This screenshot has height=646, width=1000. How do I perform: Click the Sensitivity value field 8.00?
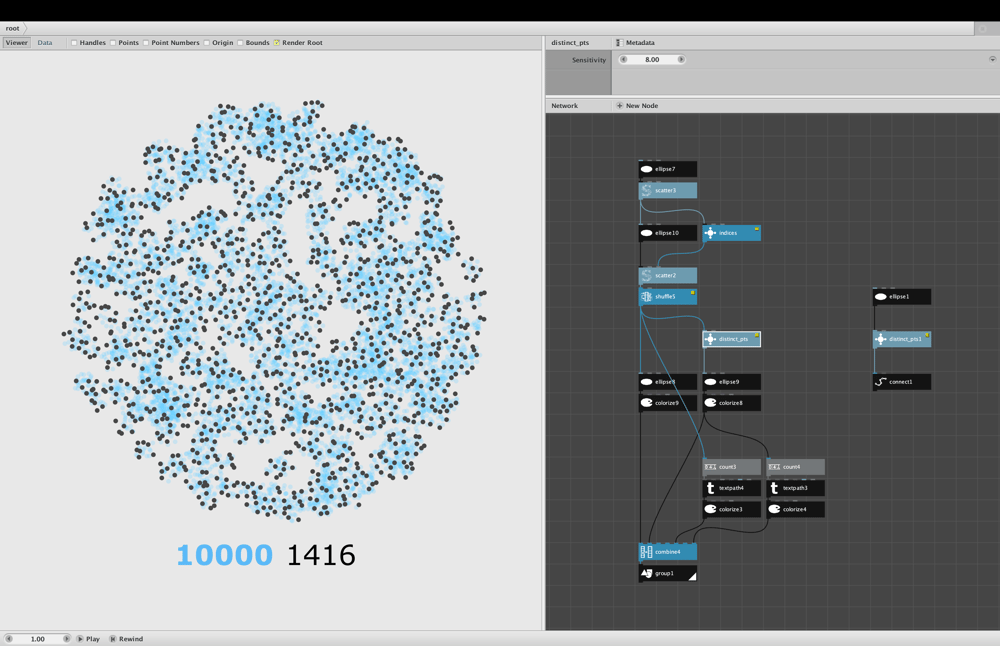click(x=652, y=59)
